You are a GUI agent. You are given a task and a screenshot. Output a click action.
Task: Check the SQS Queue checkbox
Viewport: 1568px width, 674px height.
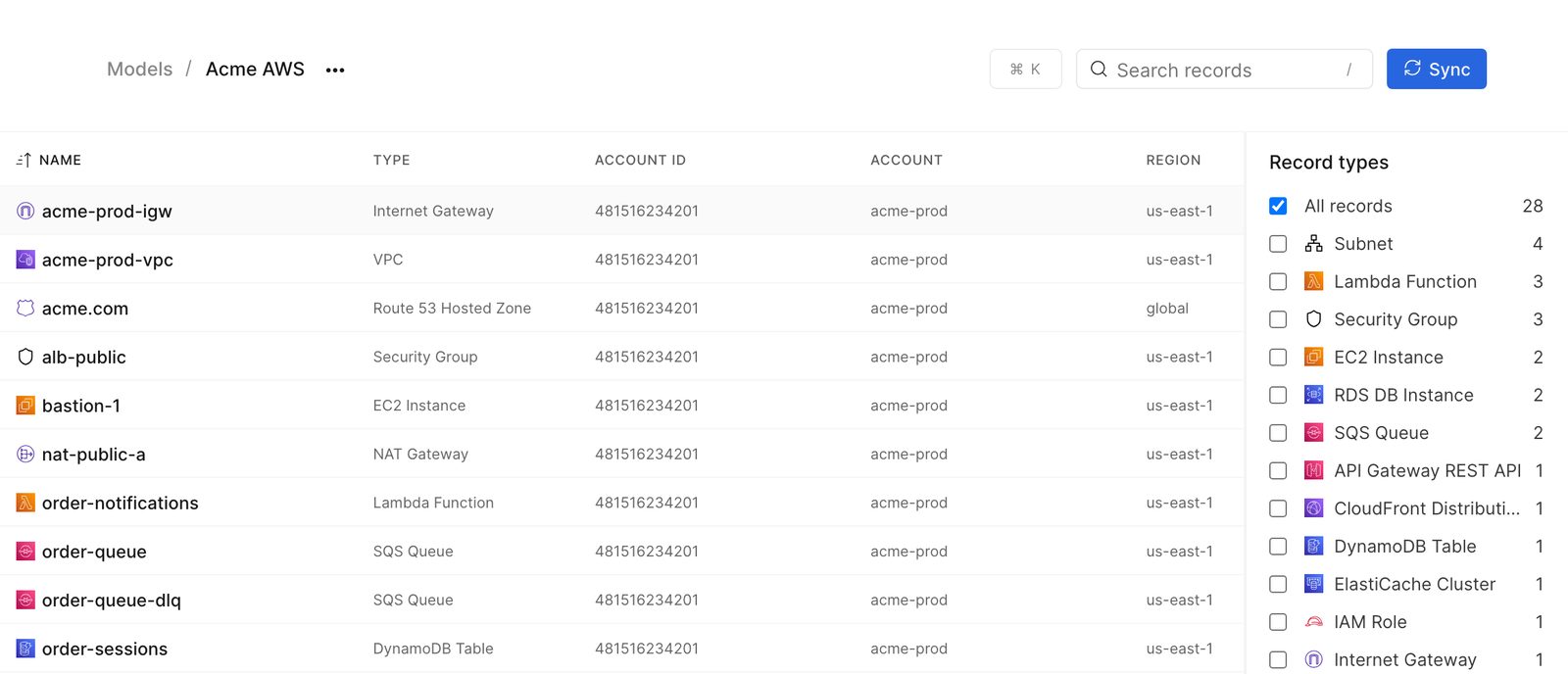1278,432
